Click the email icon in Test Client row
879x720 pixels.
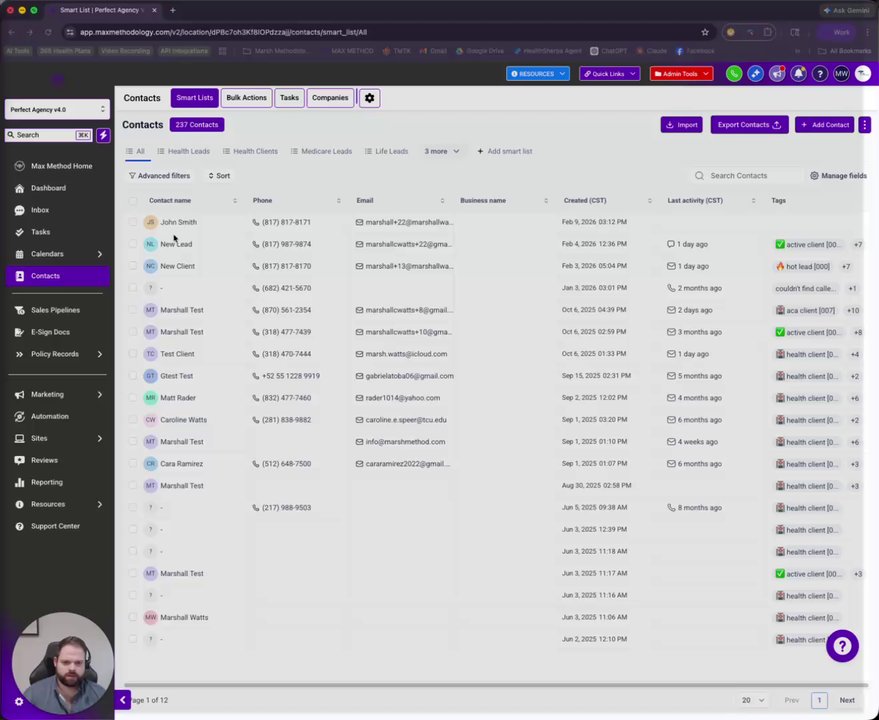359,354
